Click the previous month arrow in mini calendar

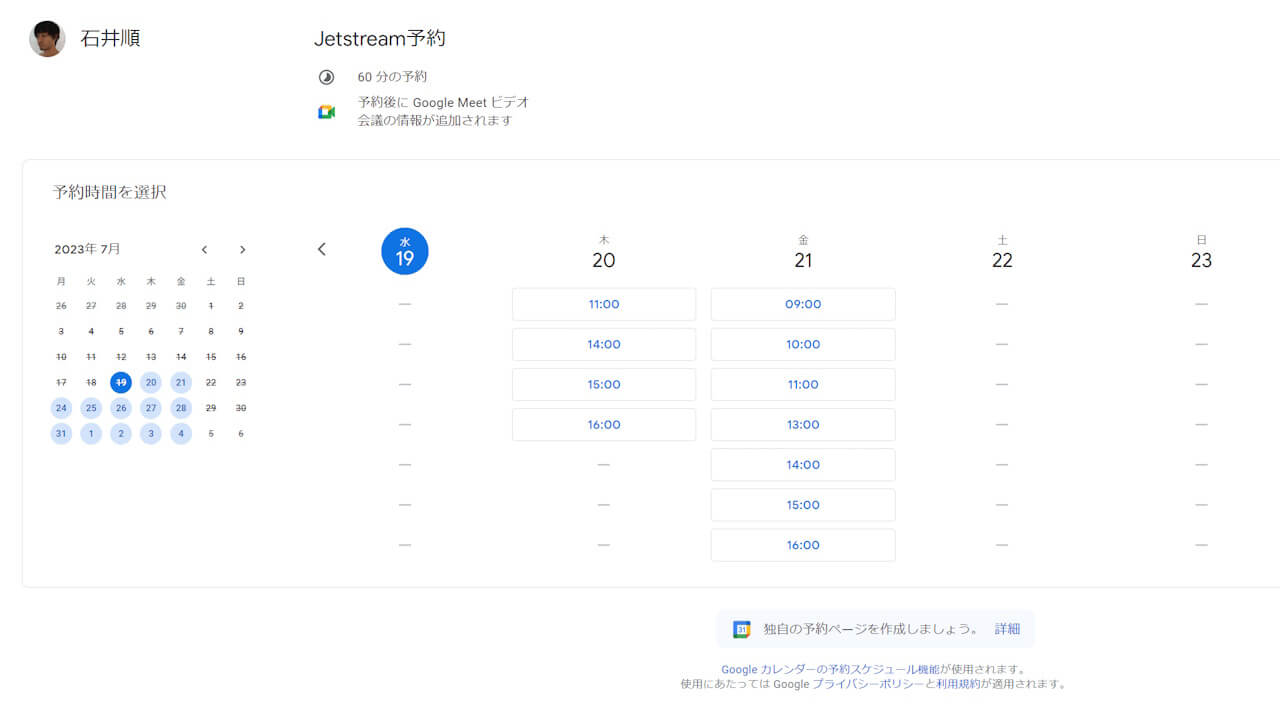coord(204,249)
